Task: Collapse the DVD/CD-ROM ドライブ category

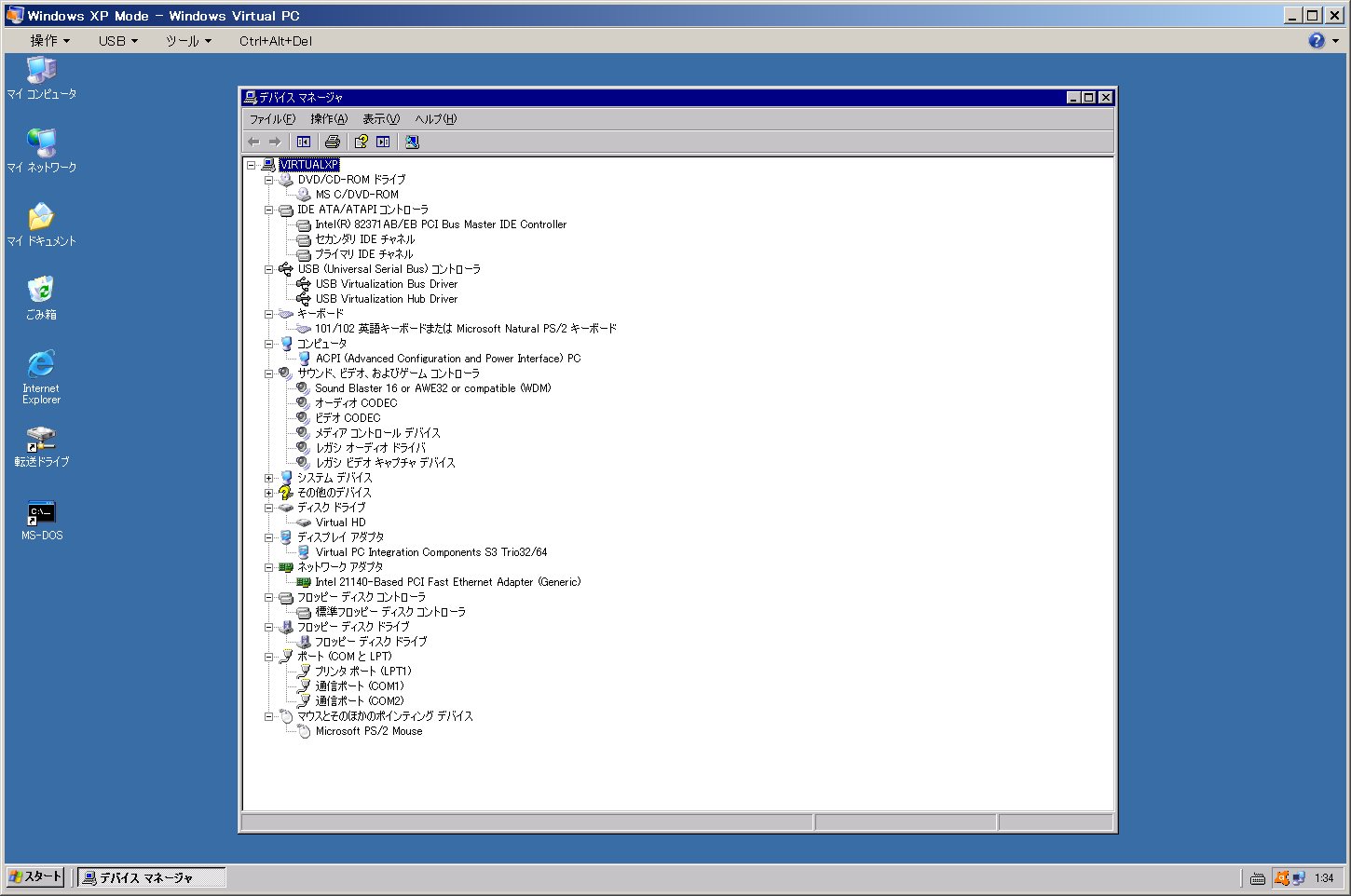Action: pos(268,180)
